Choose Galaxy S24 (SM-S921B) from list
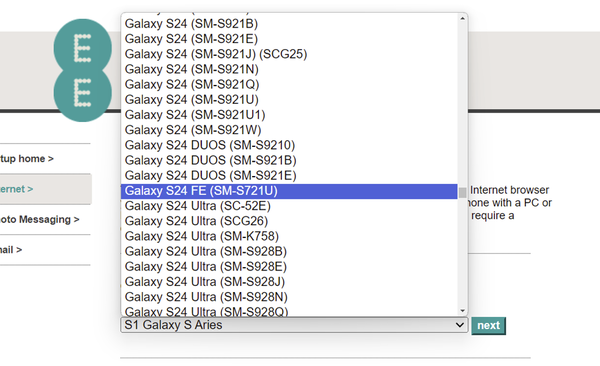600x366 pixels. [x=289, y=24]
